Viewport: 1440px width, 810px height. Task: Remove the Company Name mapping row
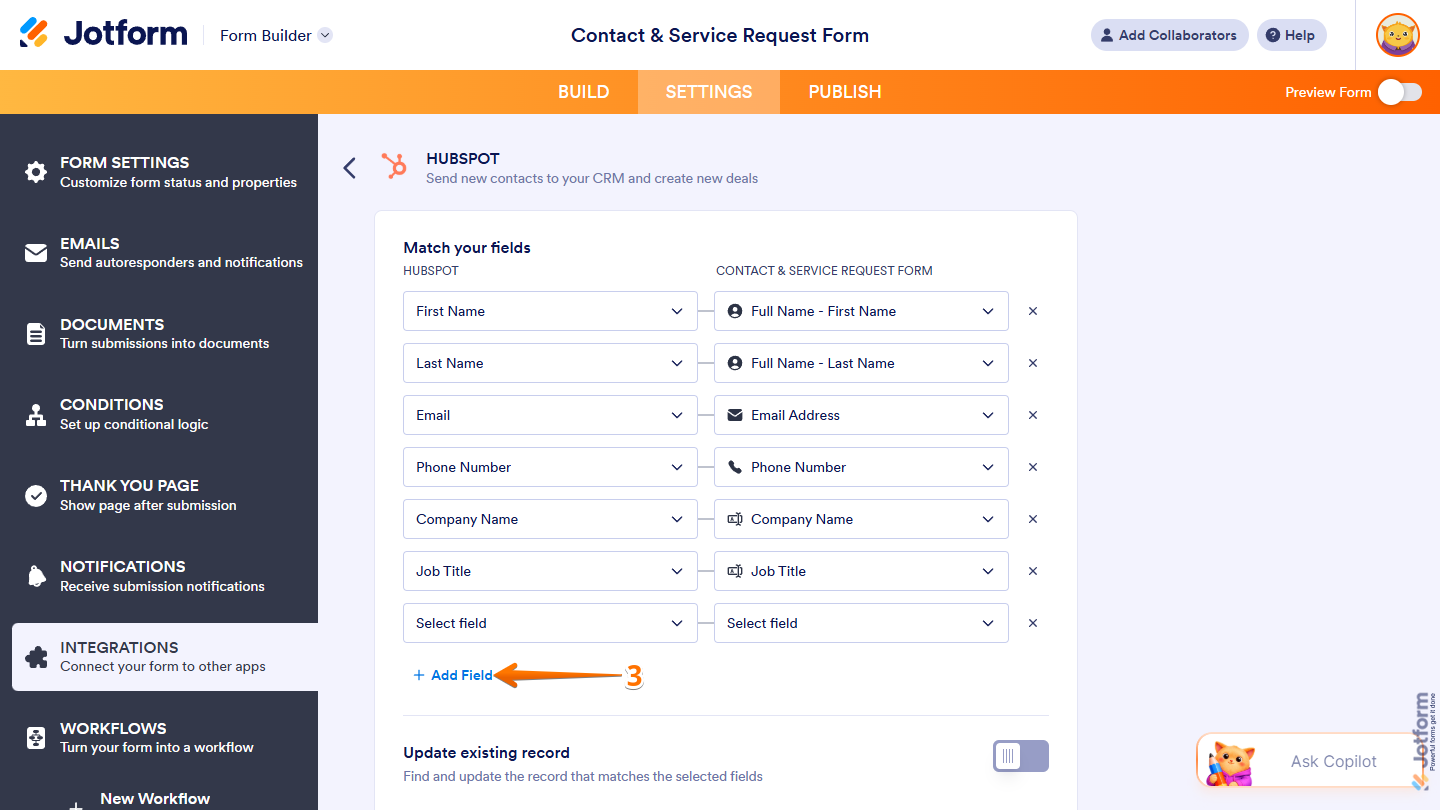(1033, 519)
